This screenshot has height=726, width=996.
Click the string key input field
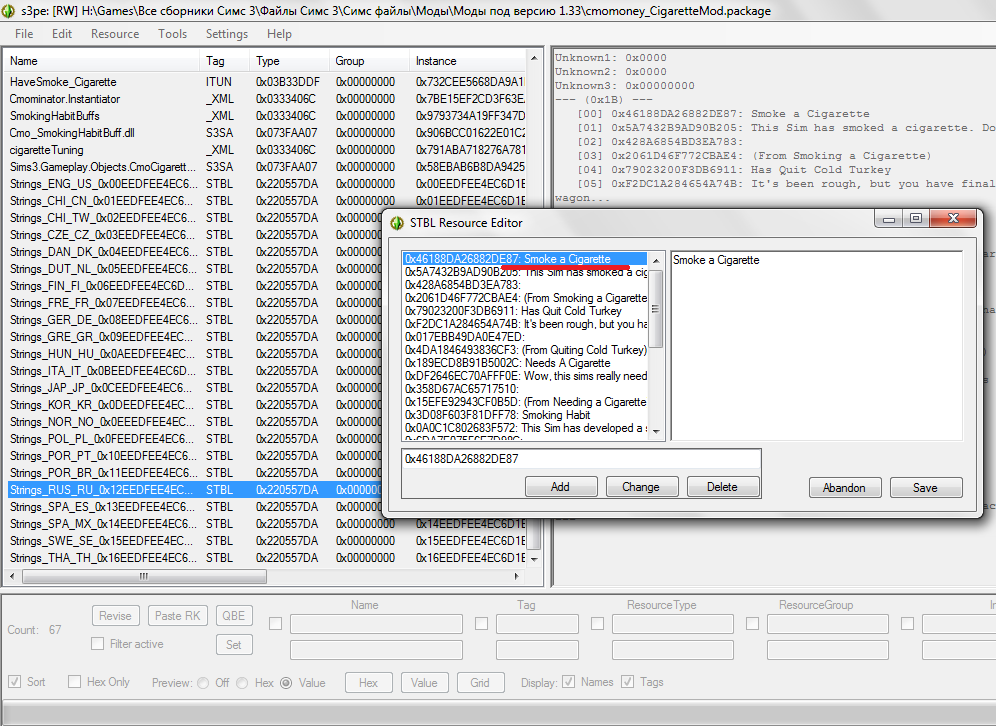580,459
